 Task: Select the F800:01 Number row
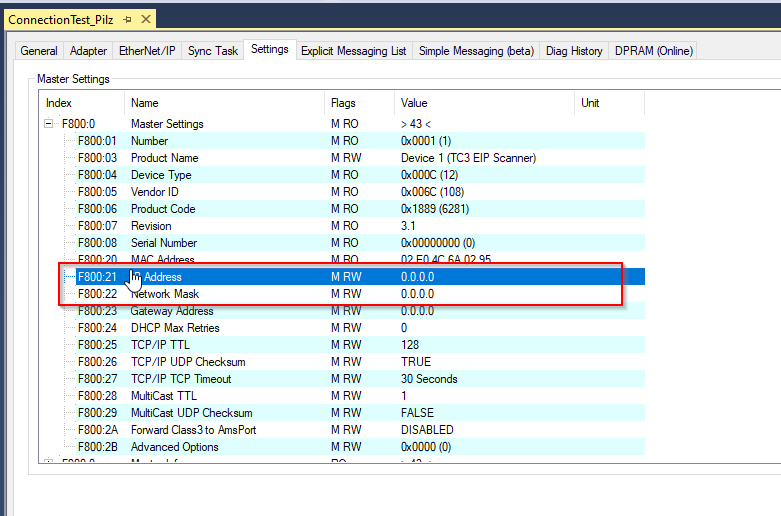(x=342, y=140)
